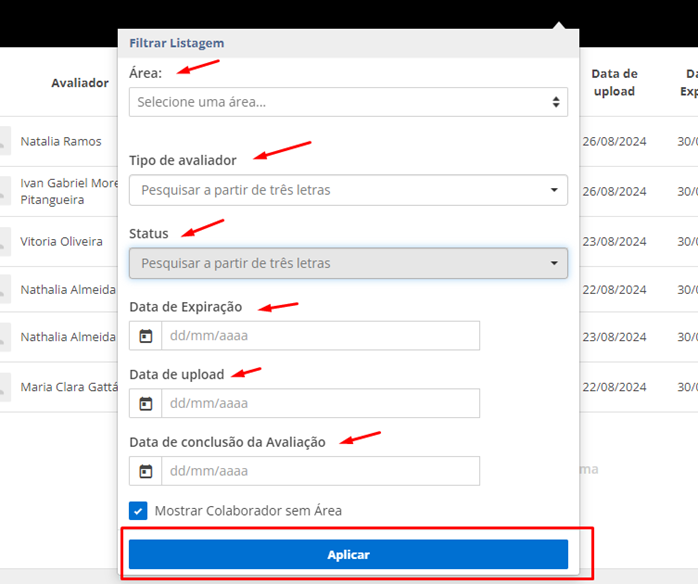The image size is (698, 584).
Task: Open the Área select dropdown
Action: click(348, 102)
